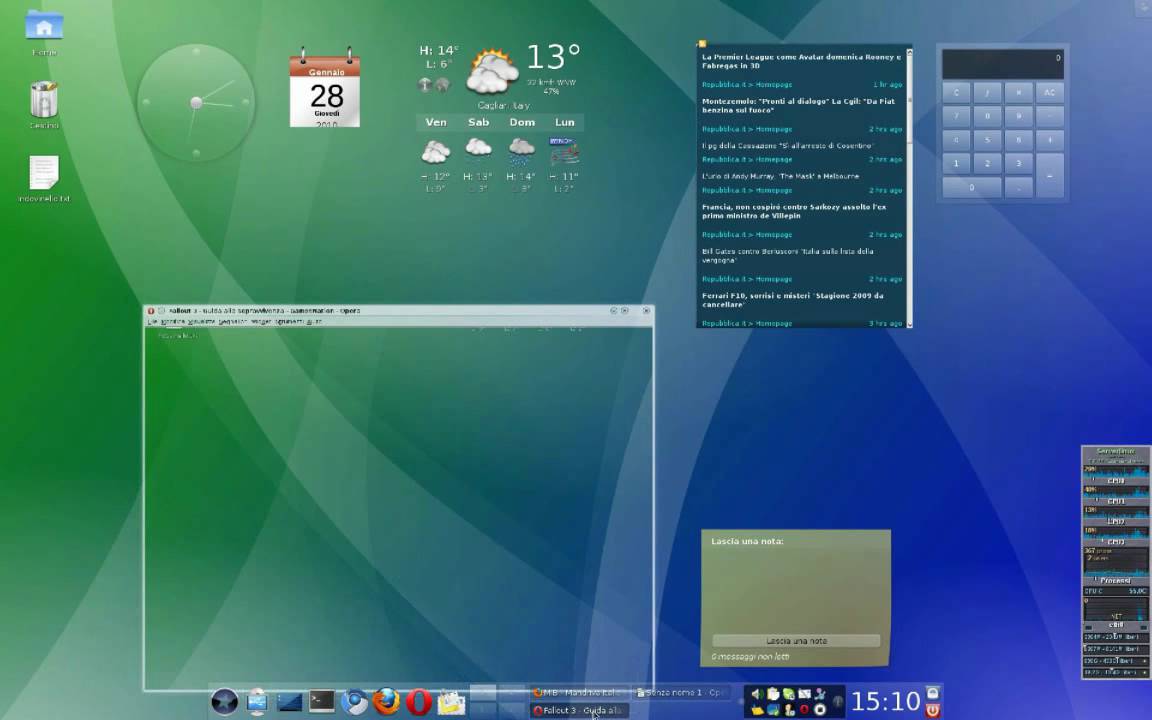Open the Francia Sarkozy Villepin news headline
Image resolution: width=1152 pixels, height=720 pixels.
(794, 212)
